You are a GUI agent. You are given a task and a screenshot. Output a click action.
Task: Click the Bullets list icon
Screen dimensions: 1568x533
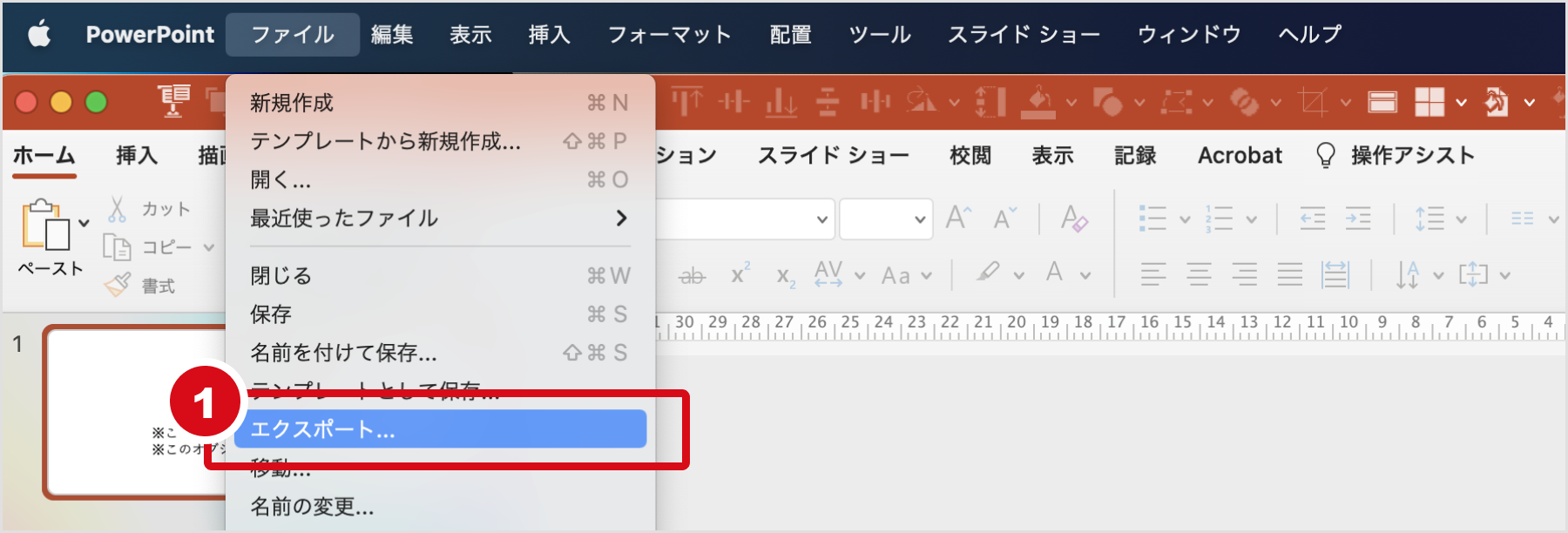(1152, 219)
